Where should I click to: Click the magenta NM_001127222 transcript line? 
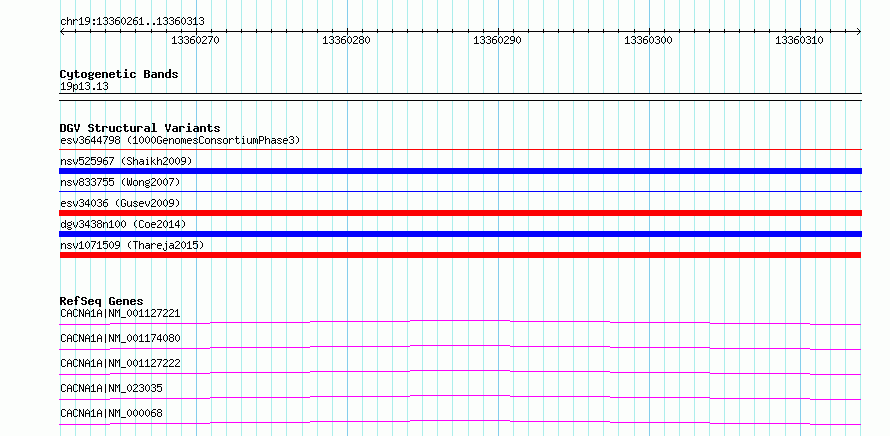tap(460, 372)
